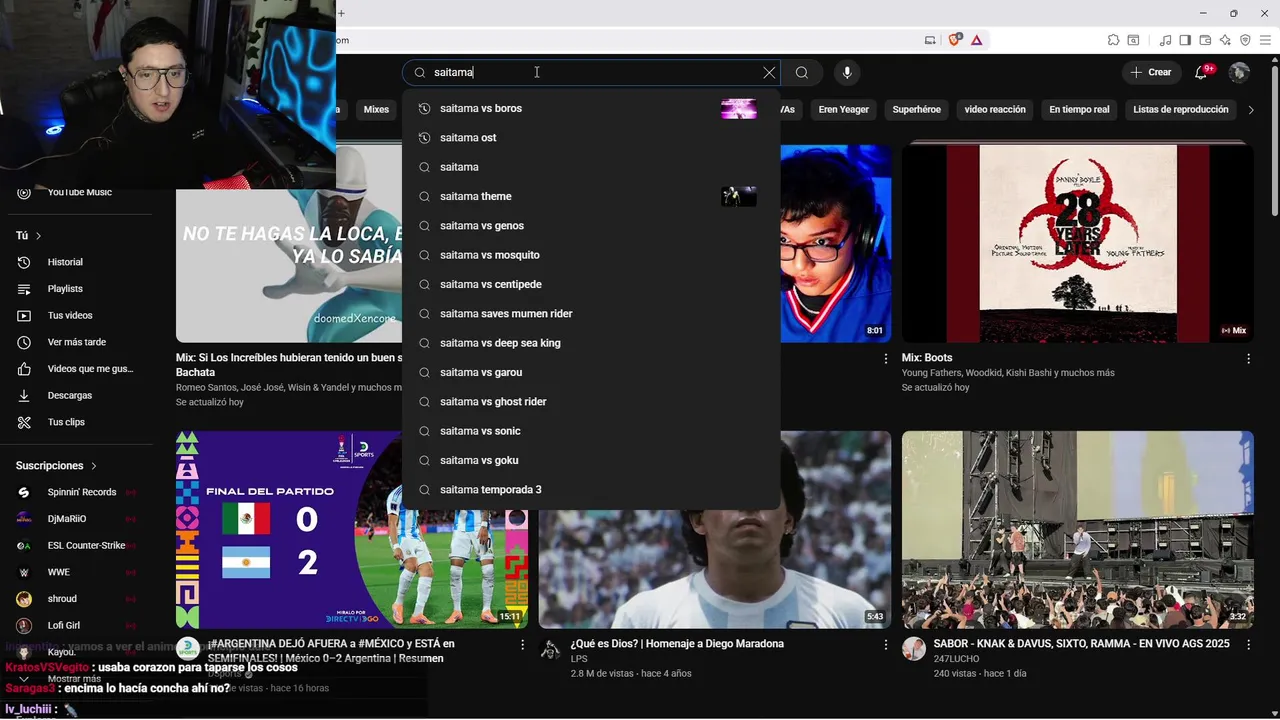Select saitama saves mumen rider suggestion

[591, 314]
